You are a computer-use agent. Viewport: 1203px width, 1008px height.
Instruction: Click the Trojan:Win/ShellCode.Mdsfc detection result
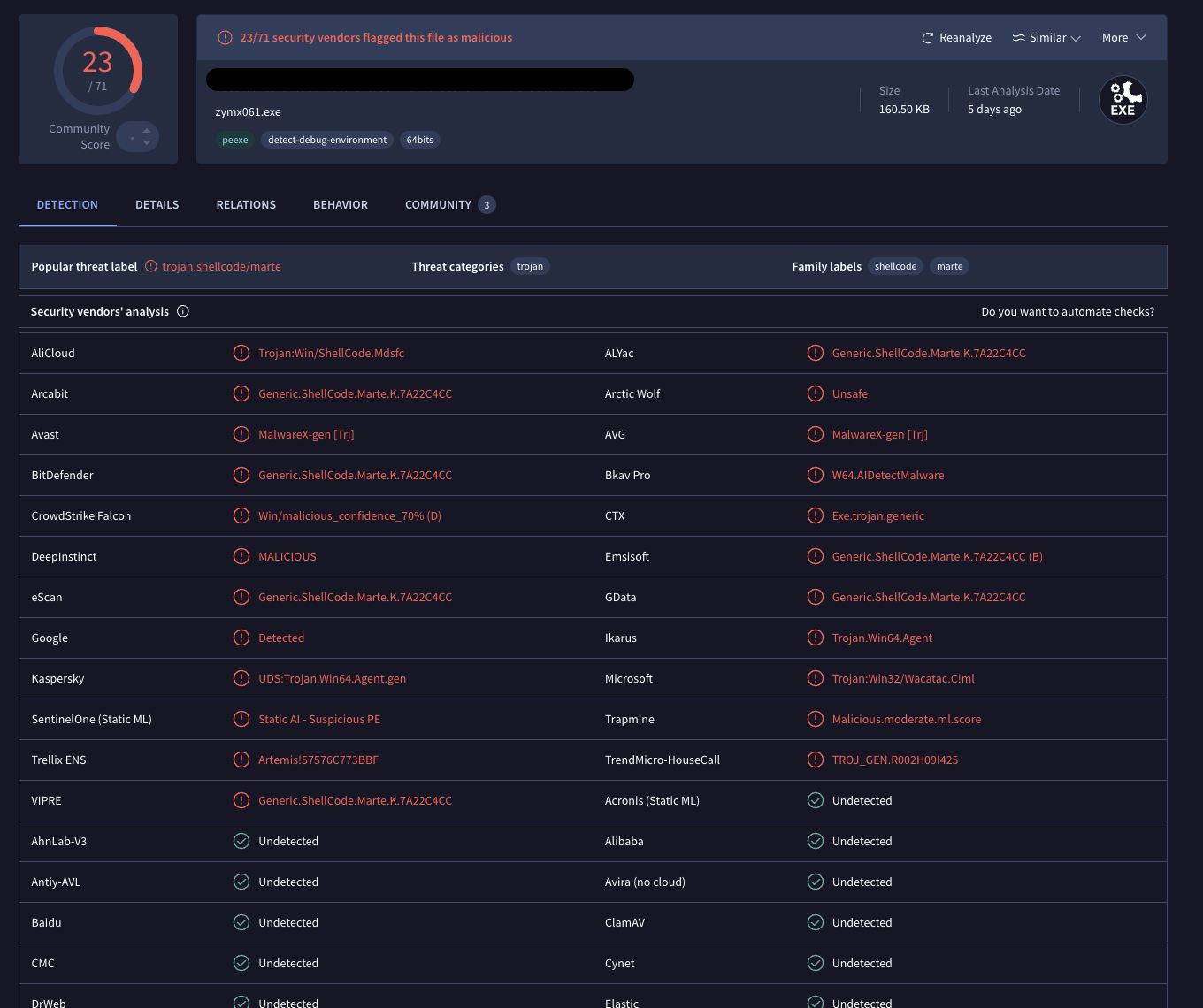coord(332,353)
